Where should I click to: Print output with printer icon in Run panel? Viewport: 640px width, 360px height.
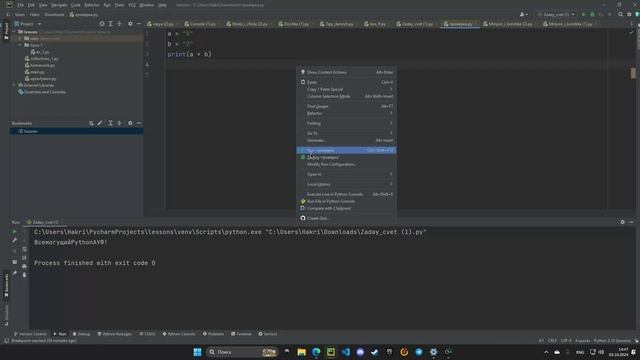tap(24, 266)
